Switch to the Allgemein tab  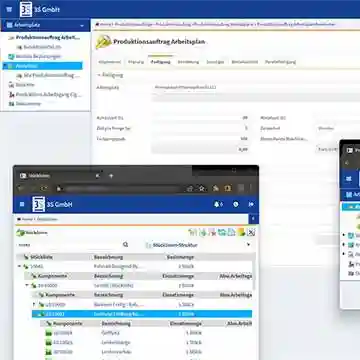tap(109, 62)
